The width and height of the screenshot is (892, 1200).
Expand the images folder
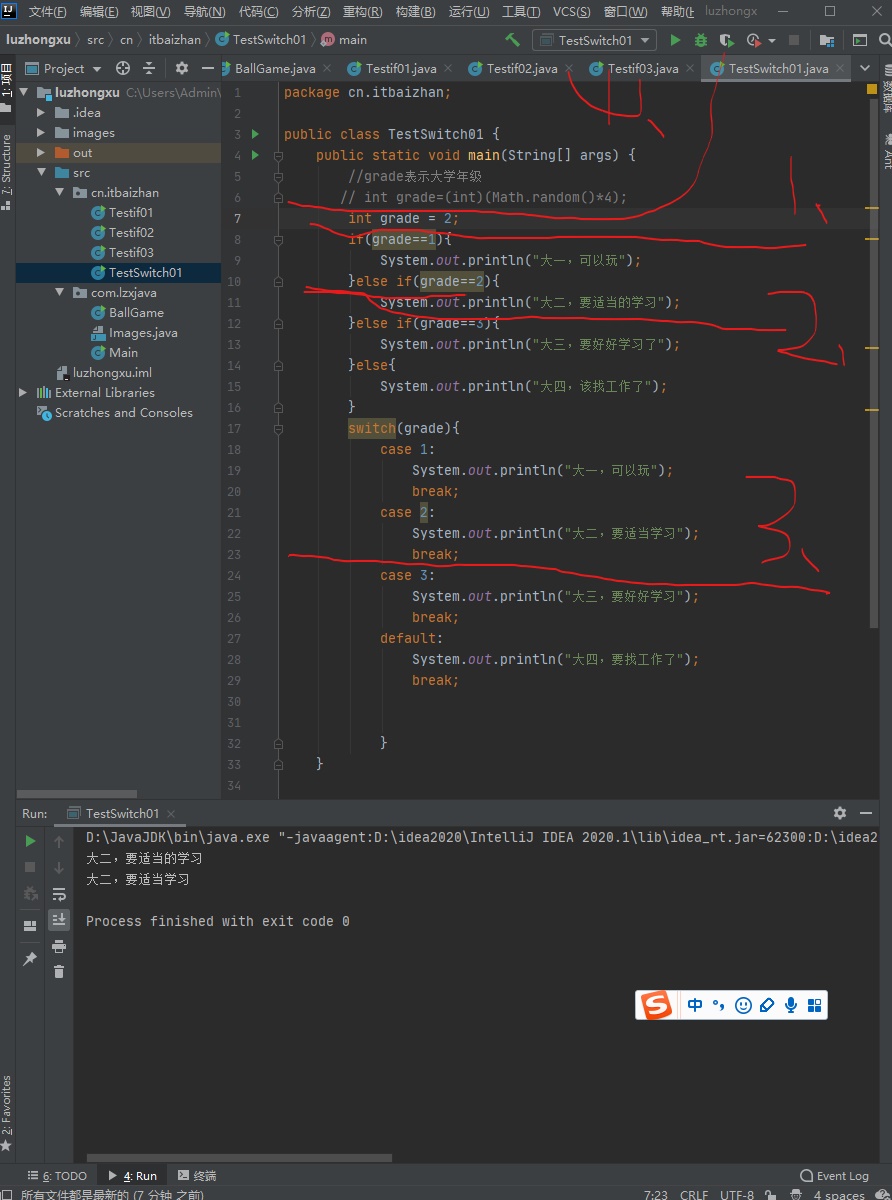(41, 133)
